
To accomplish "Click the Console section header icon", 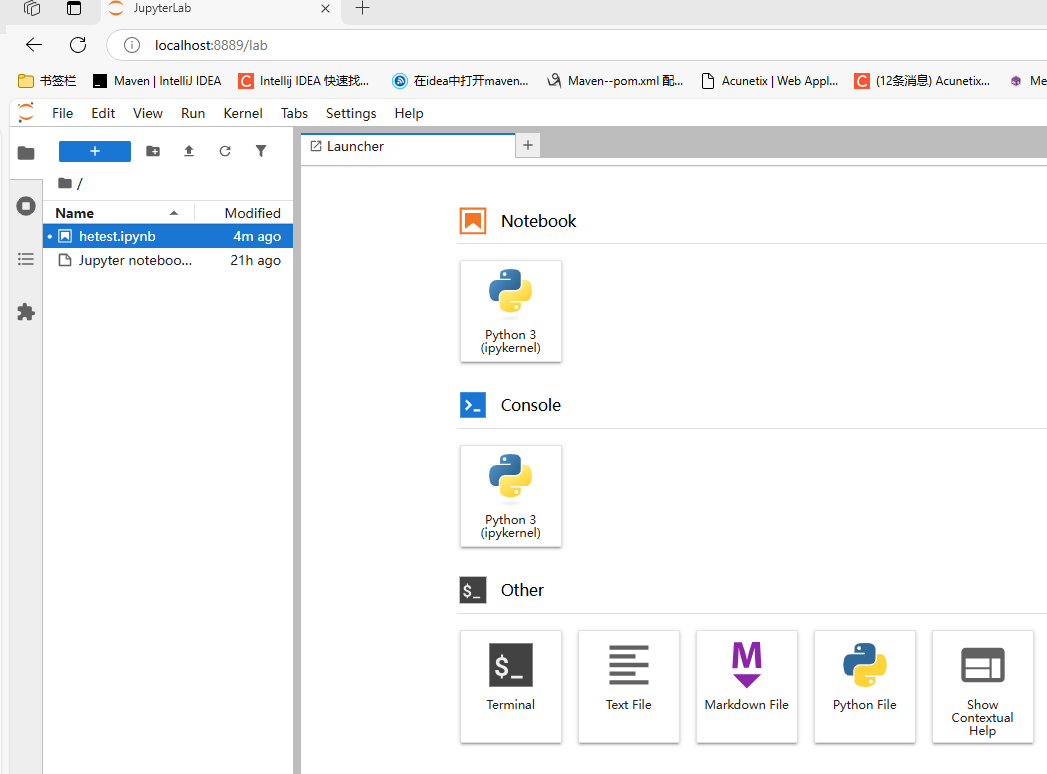I will (x=473, y=405).
